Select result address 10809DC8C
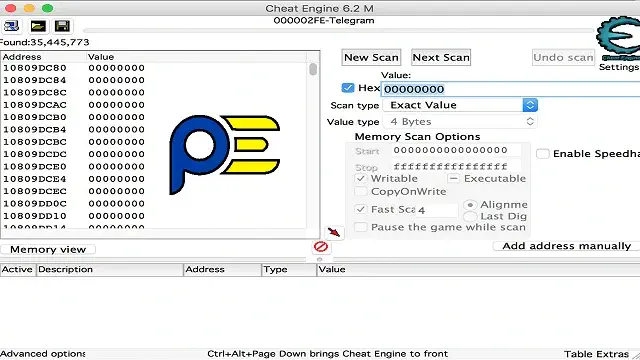 [x=35, y=93]
